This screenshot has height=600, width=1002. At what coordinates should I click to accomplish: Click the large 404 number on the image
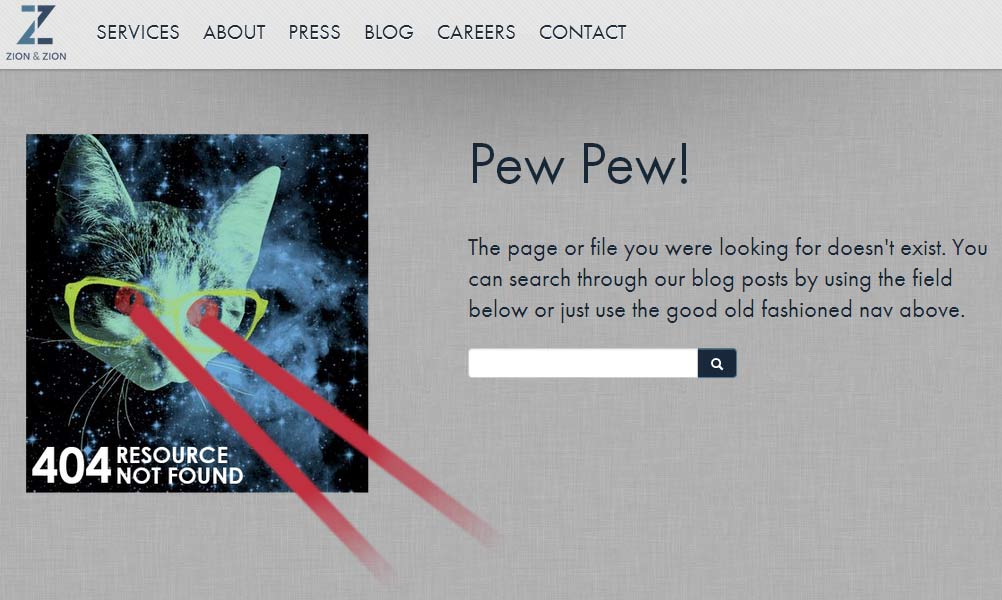[71, 465]
